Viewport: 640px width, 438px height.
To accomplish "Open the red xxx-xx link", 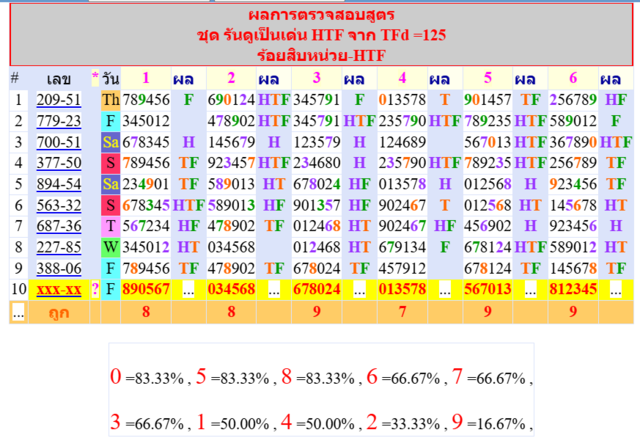I will point(59,289).
